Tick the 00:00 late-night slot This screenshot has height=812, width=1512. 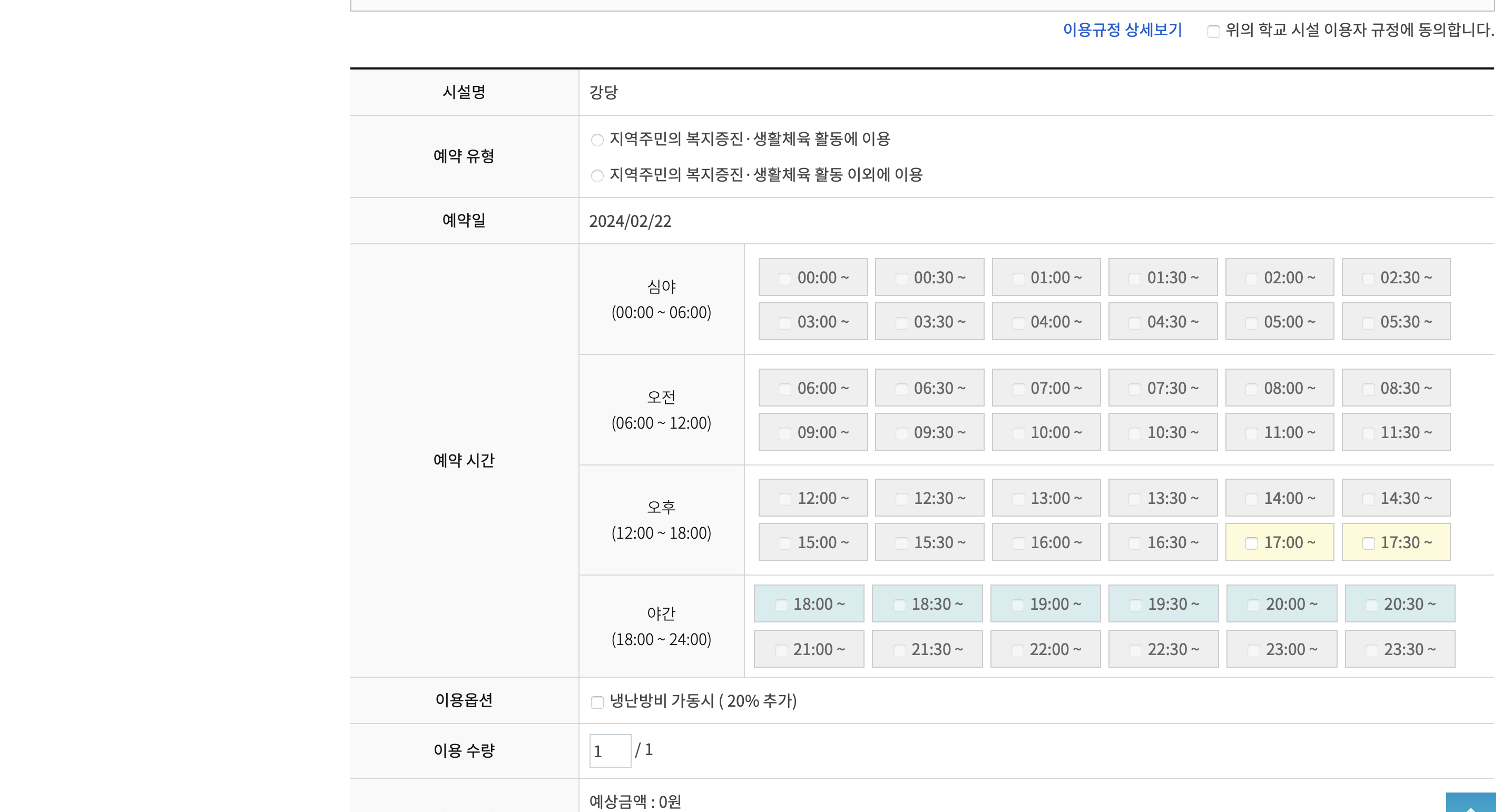point(785,279)
